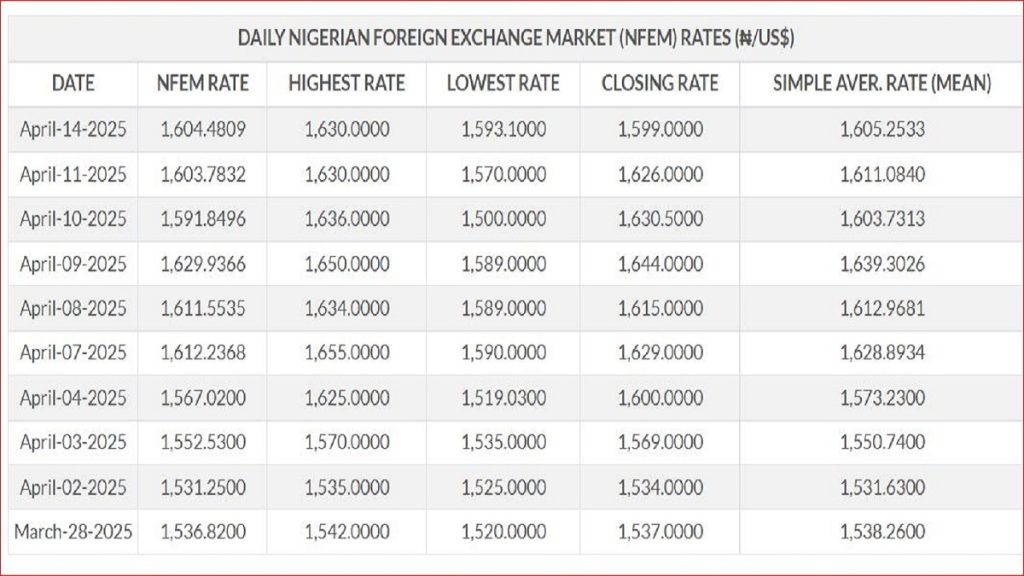Viewport: 1024px width, 576px height.
Task: Click highest rate value 1,655.0000
Action: pos(347,353)
